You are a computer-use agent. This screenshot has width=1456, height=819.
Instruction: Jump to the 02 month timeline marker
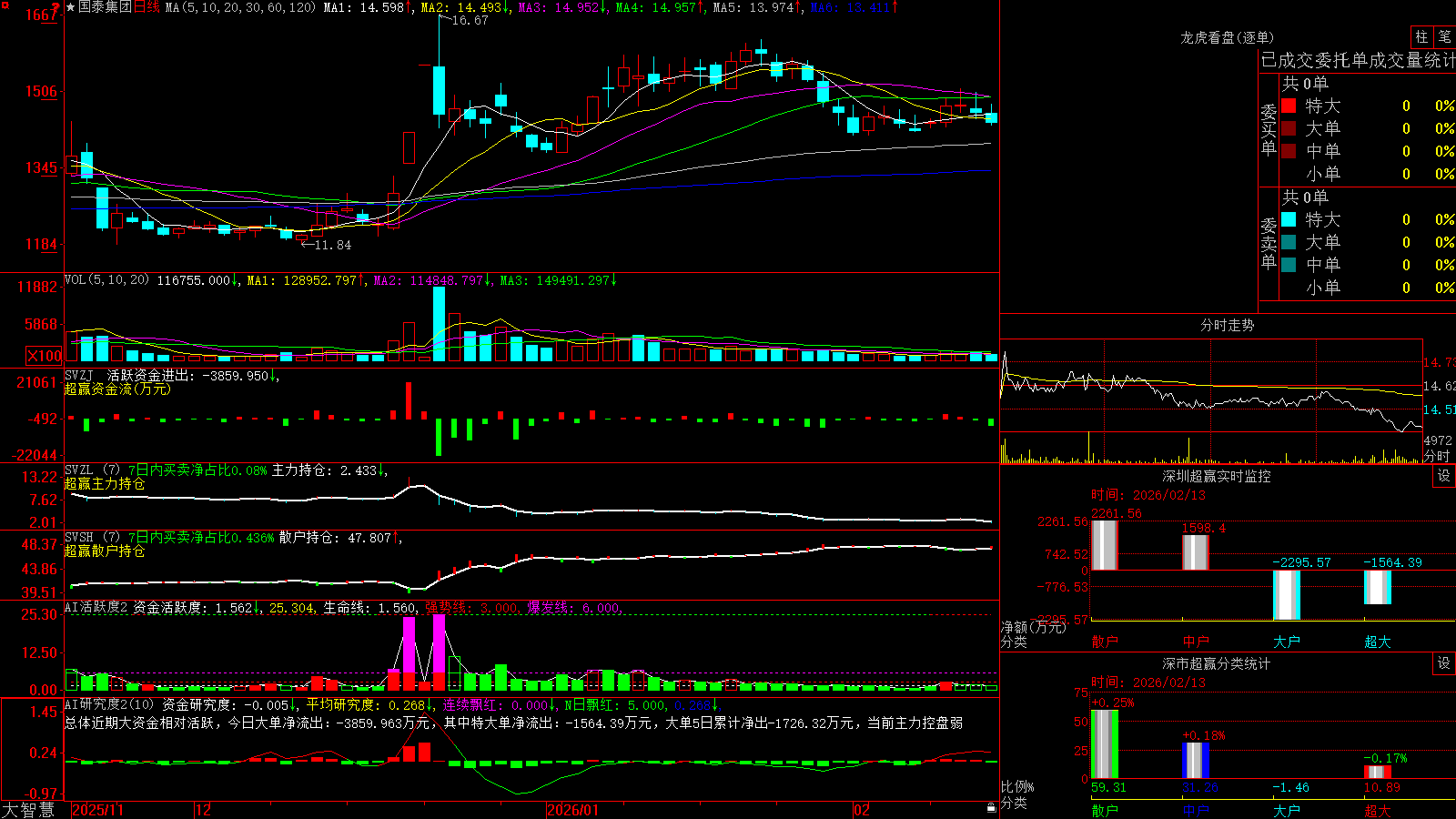tap(862, 810)
